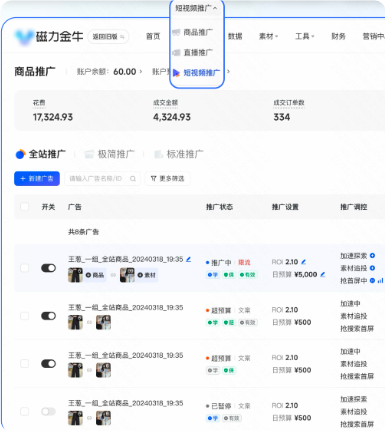The height and width of the screenshot is (431, 385).
Task: Click the 成交订单数 value 334
Action: pyautogui.click(x=282, y=117)
